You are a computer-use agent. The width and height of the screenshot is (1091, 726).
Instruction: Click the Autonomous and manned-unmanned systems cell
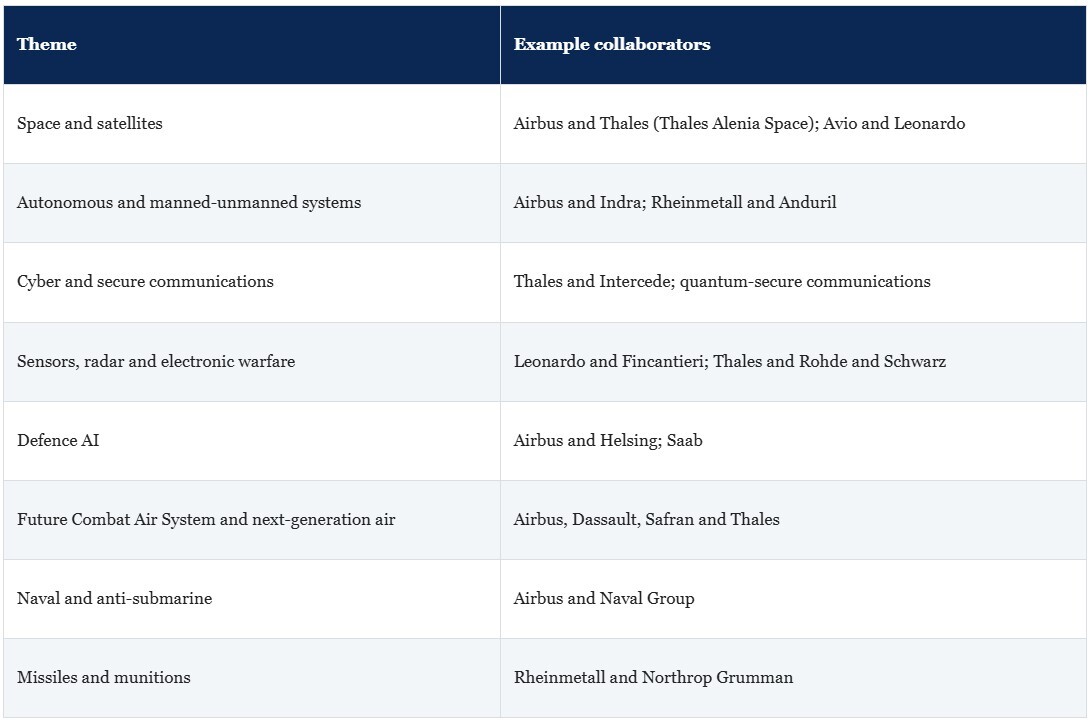coord(252,203)
